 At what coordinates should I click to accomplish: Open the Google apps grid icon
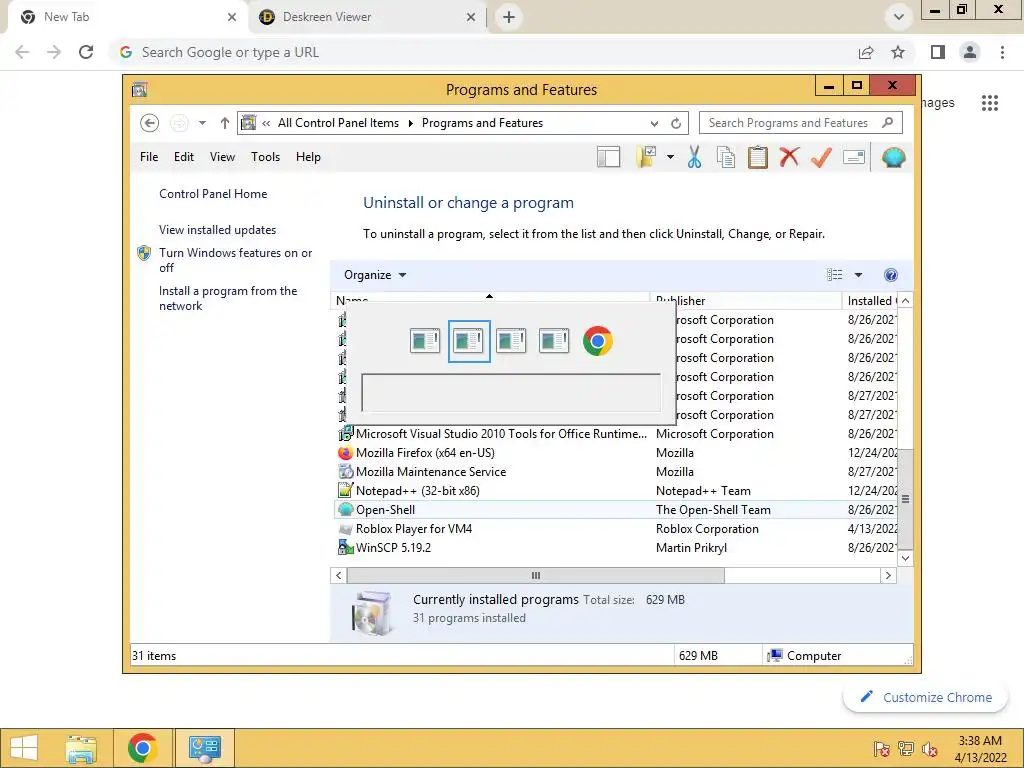(x=989, y=103)
